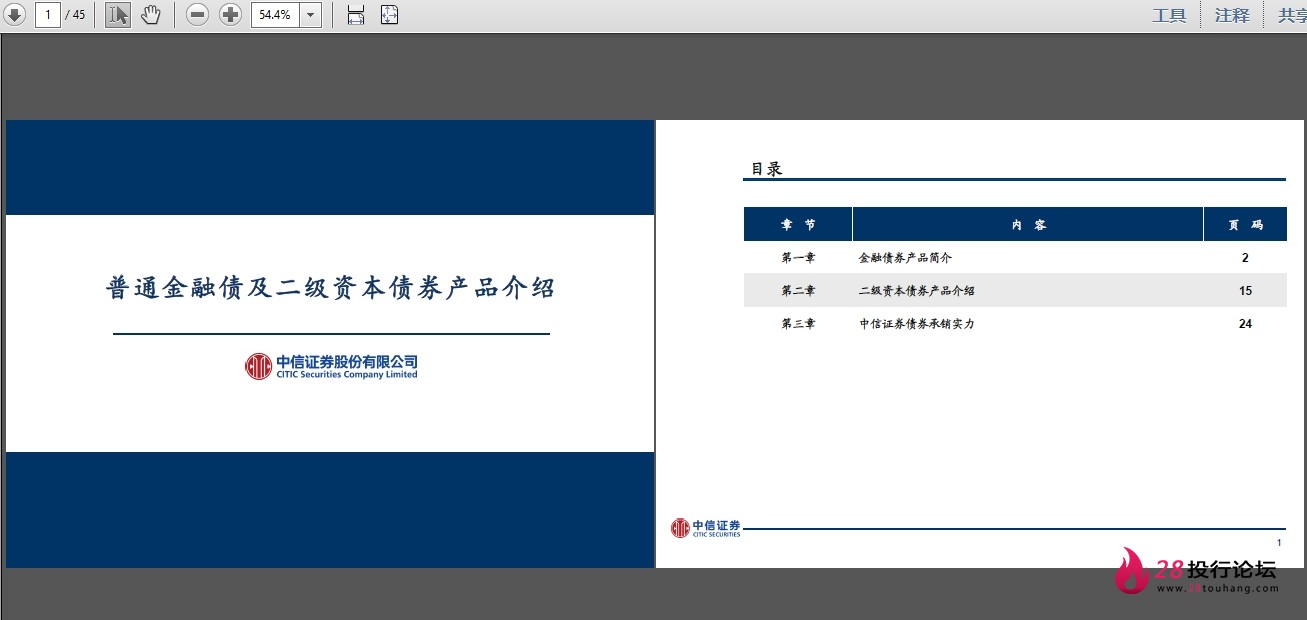Click the 中信证券 footer logo
1307x620 pixels.
706,528
